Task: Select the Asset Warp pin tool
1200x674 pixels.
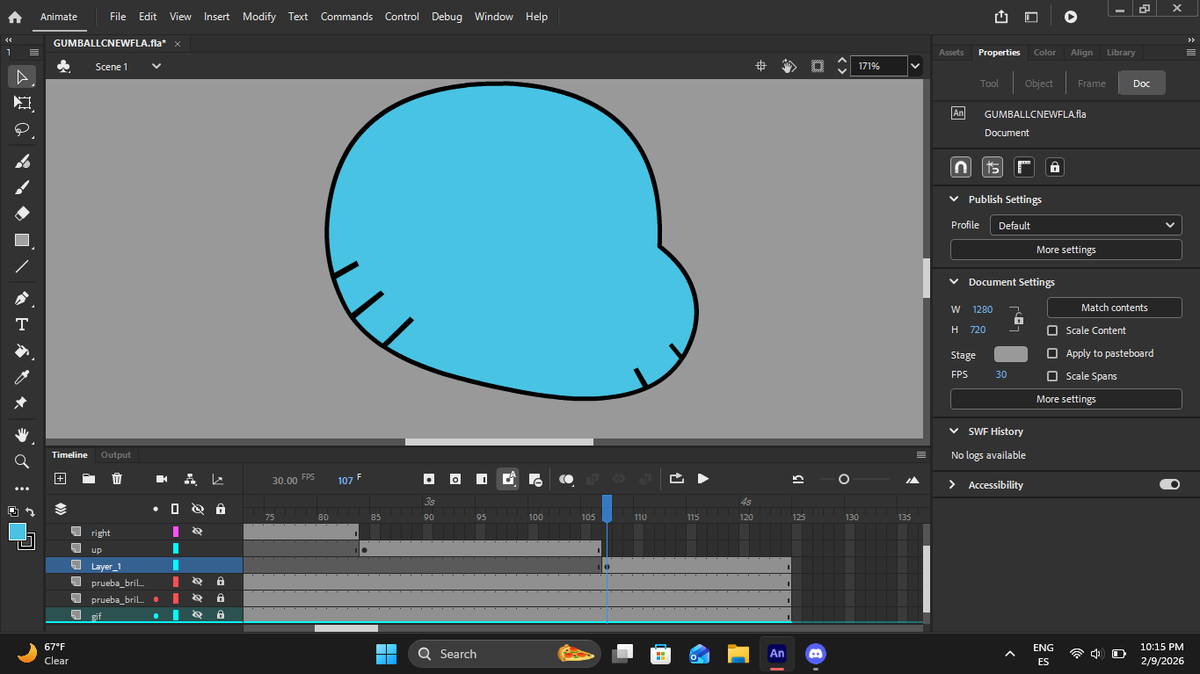Action: (x=22, y=403)
